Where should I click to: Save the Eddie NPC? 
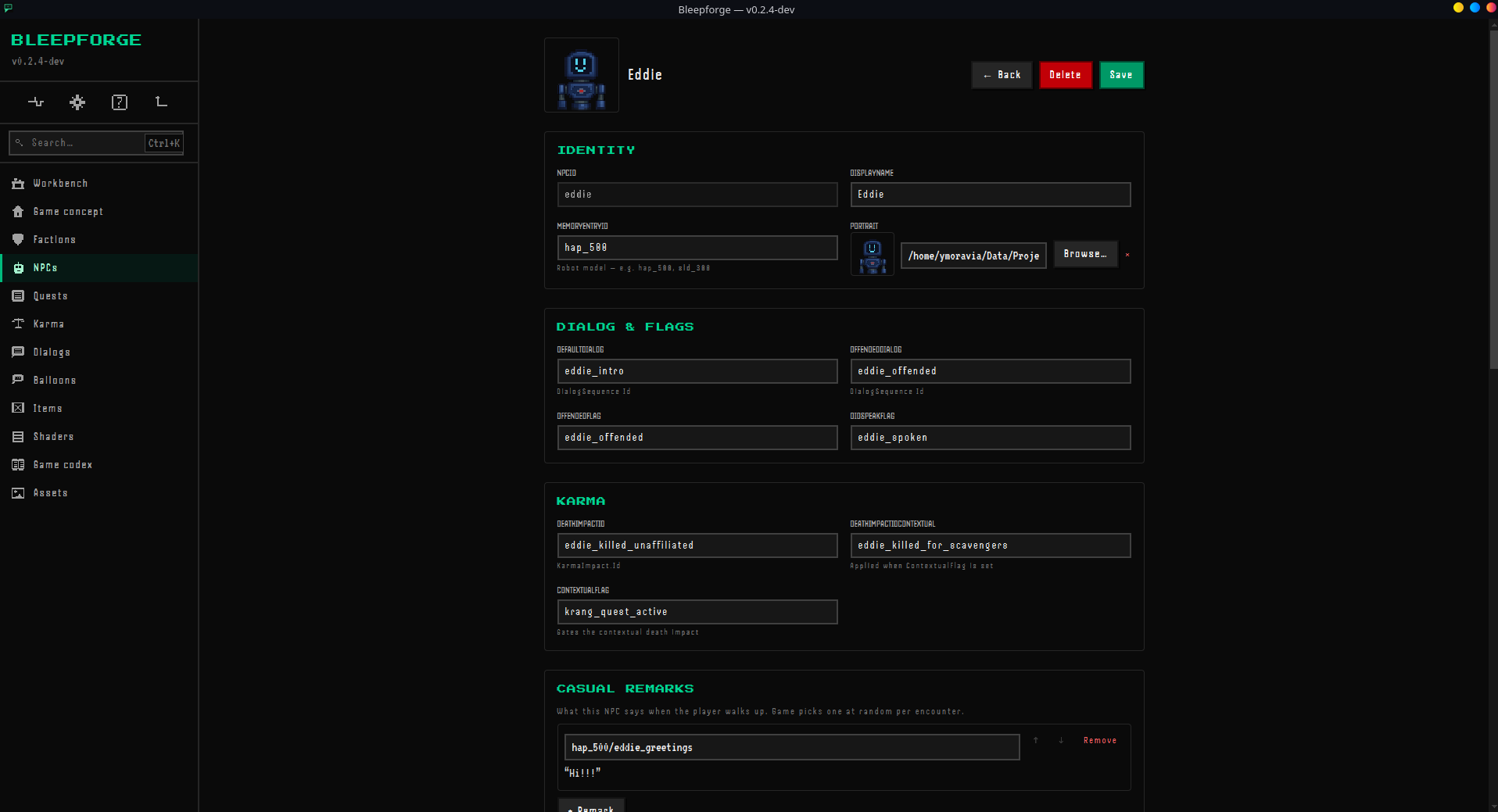click(x=1121, y=75)
